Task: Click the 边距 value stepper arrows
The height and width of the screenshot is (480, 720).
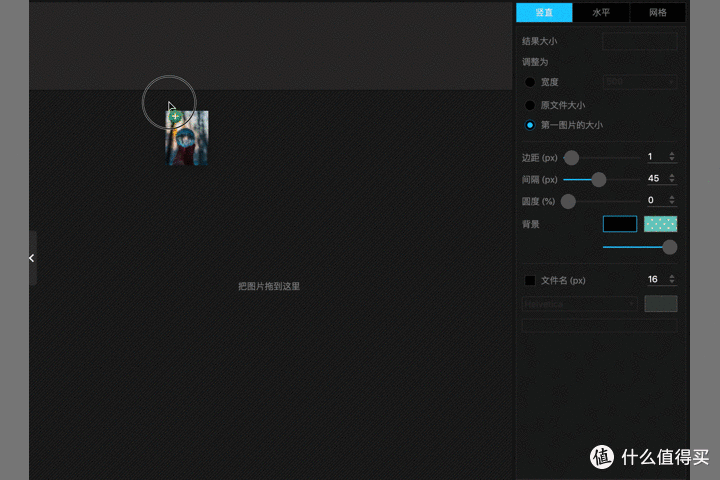Action: point(672,156)
